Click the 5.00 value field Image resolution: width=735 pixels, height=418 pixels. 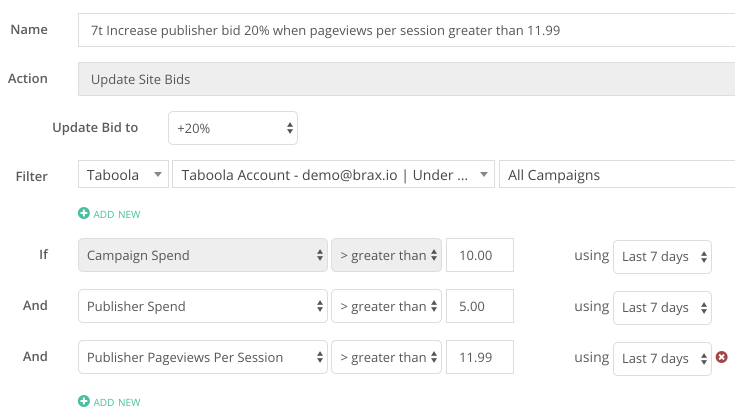tap(480, 306)
